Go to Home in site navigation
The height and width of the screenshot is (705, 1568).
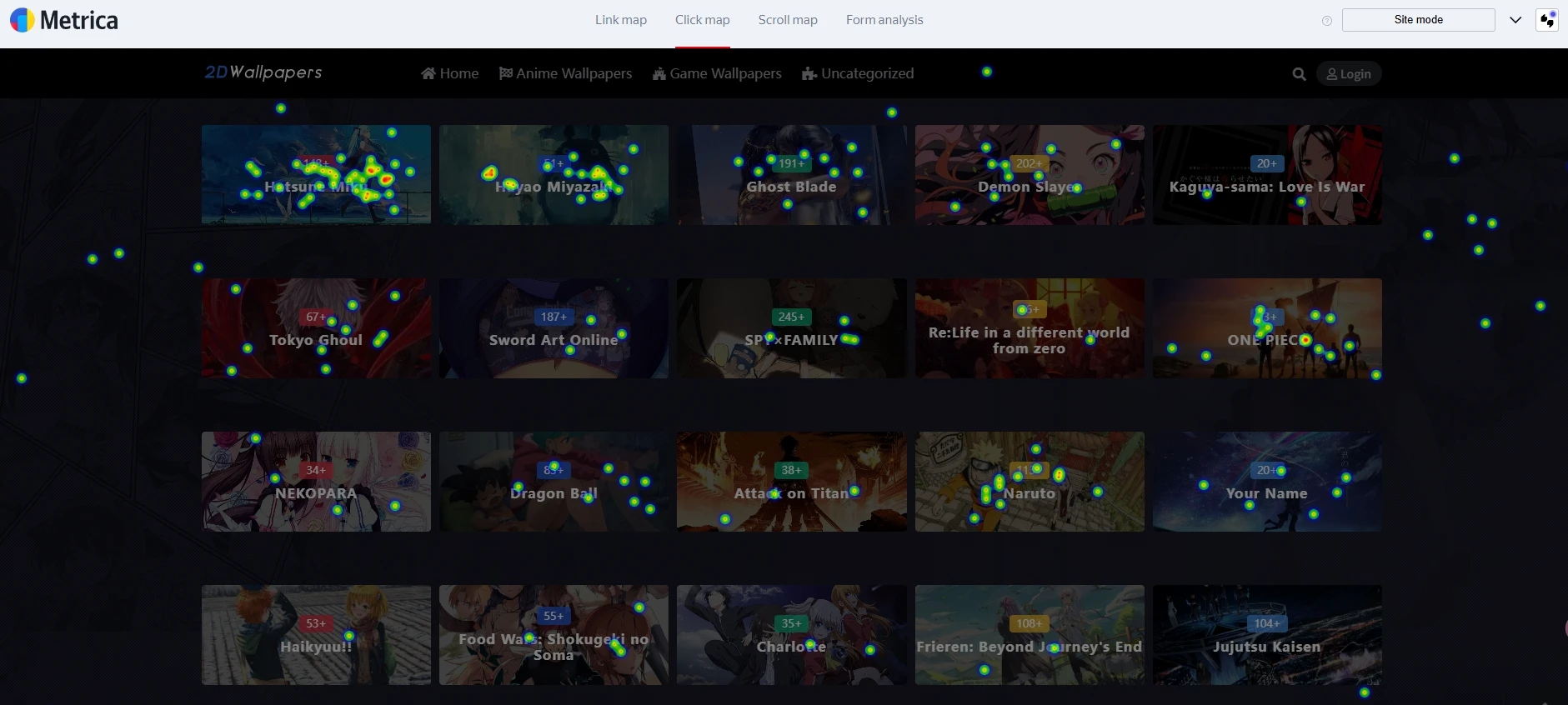(x=450, y=73)
